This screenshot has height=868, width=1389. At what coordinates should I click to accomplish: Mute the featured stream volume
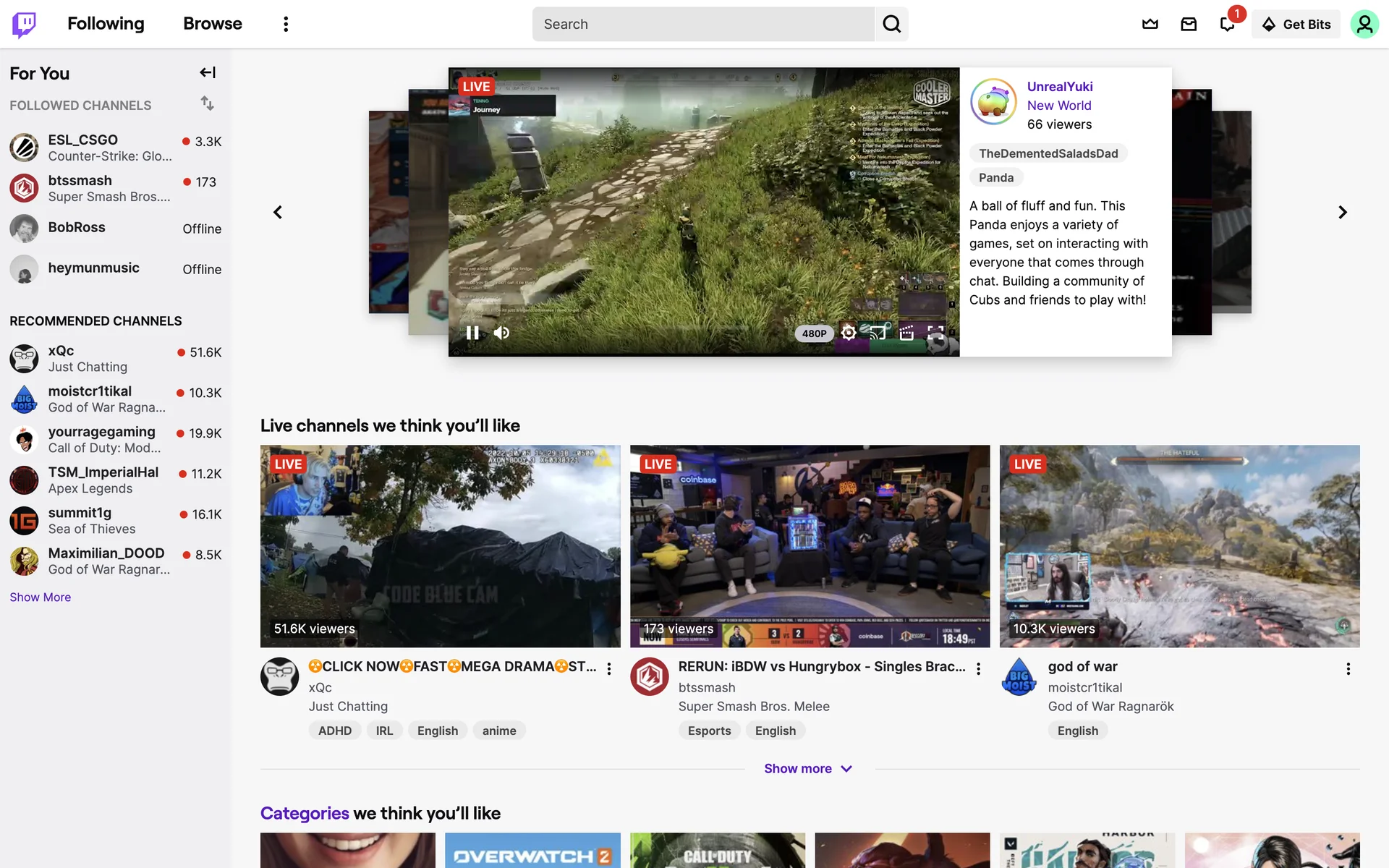coord(501,333)
